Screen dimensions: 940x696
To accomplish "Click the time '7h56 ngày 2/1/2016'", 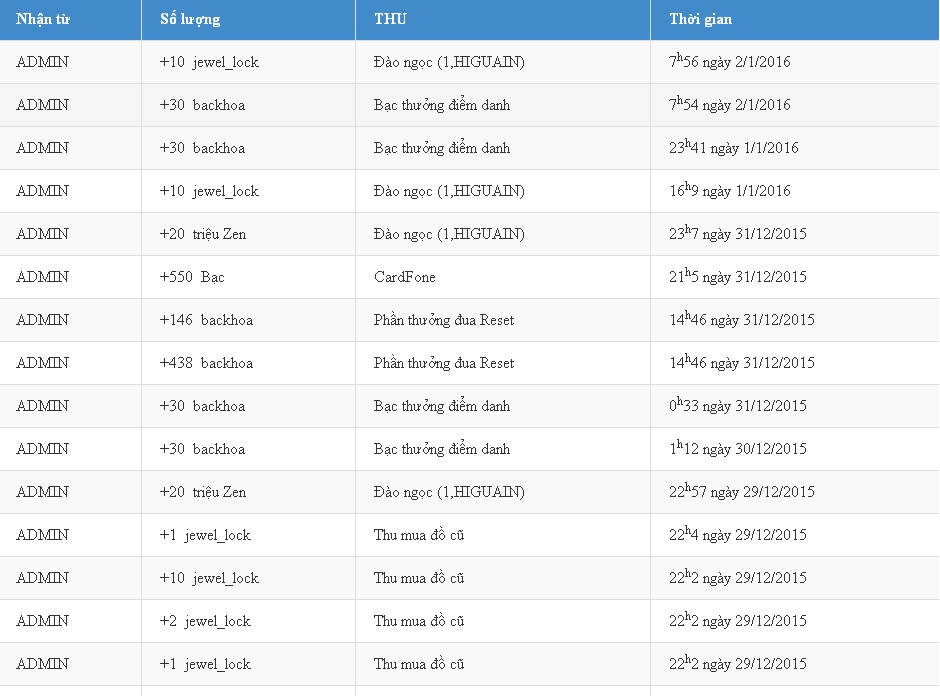I will point(730,61).
